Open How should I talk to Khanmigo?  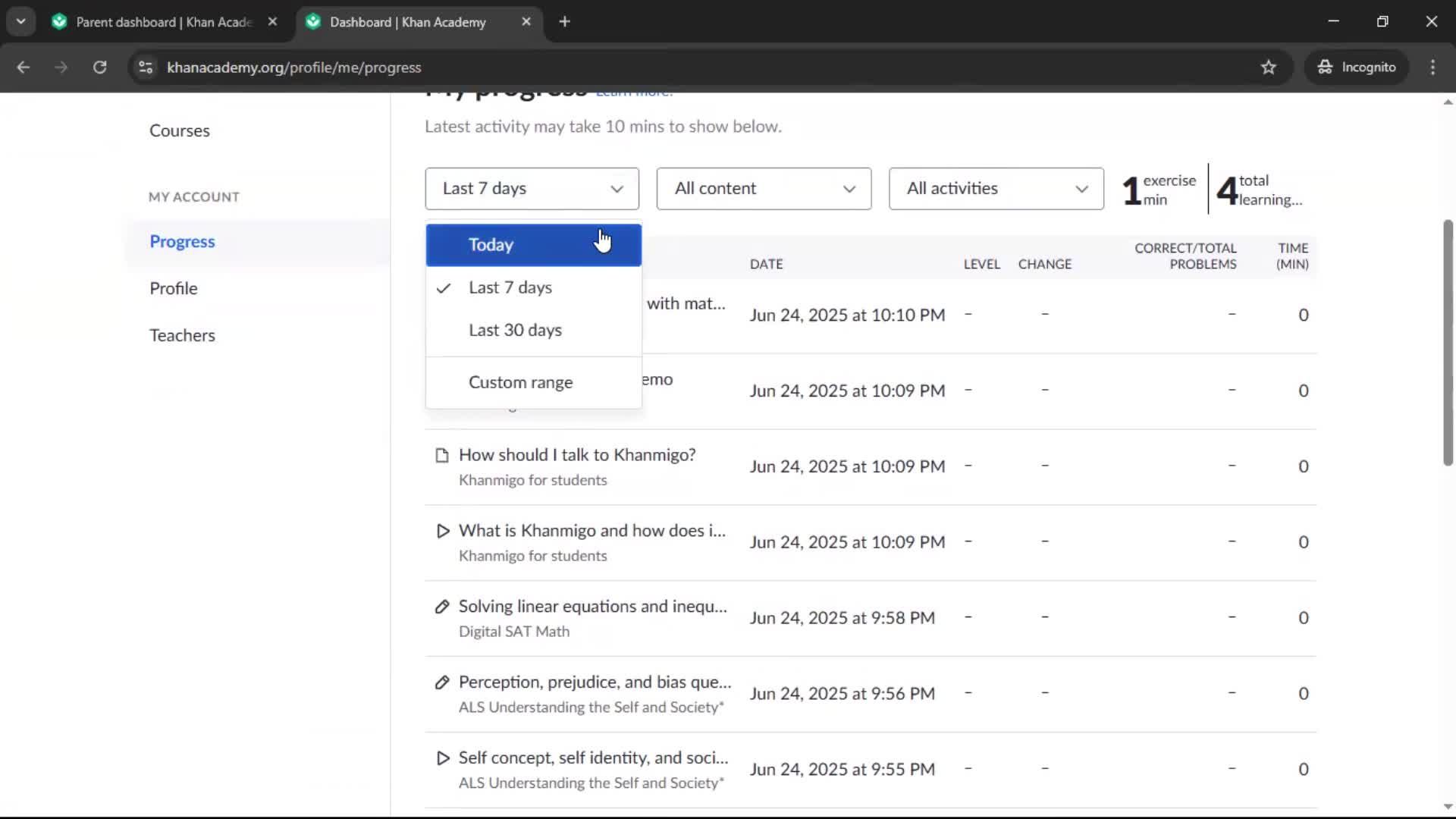tap(577, 455)
